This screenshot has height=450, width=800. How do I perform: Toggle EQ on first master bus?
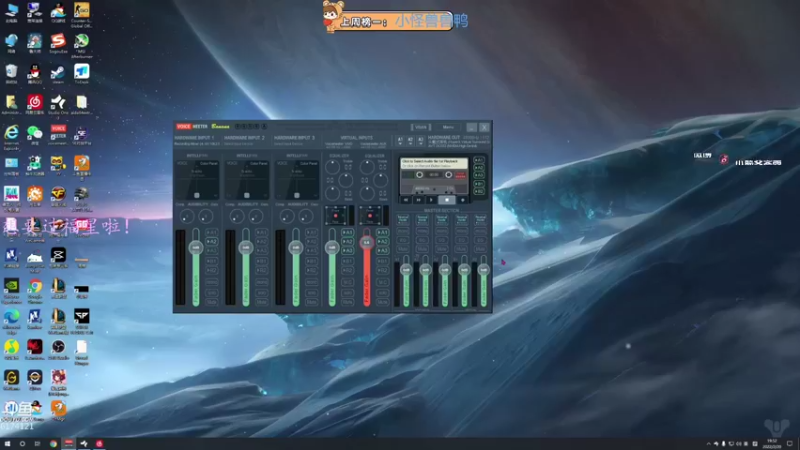pyautogui.click(x=403, y=240)
